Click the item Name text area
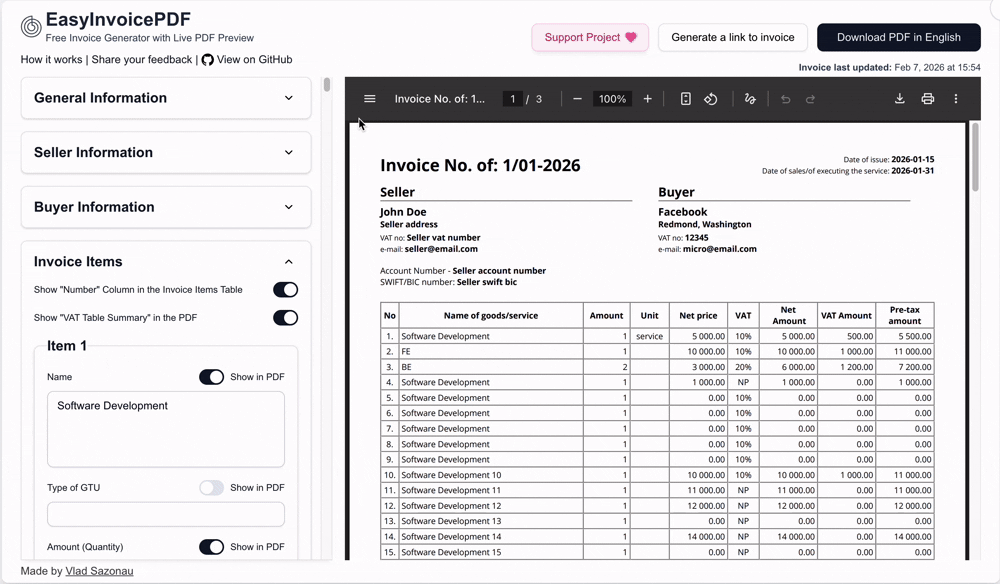 166,429
